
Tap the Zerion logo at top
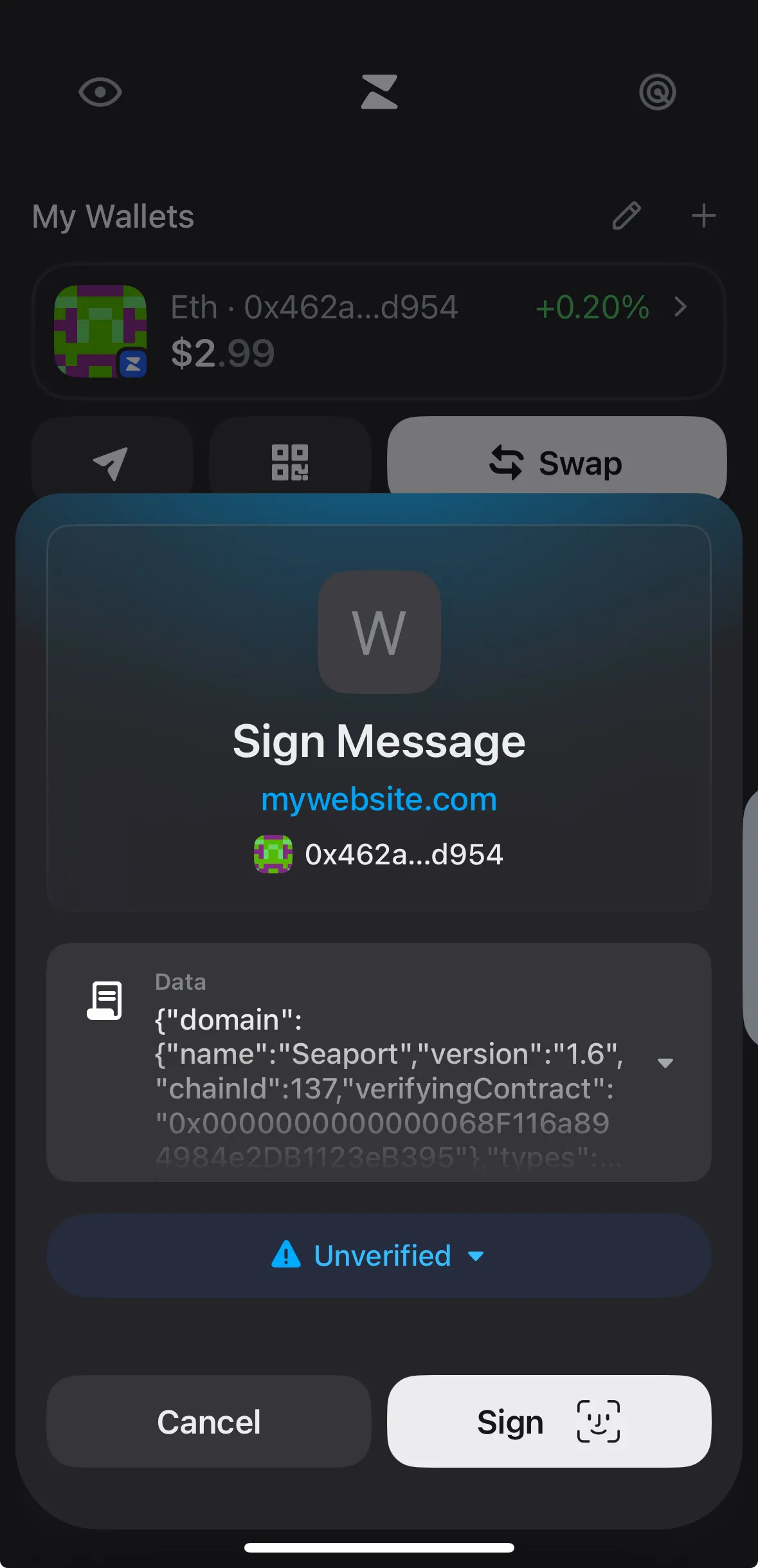(x=379, y=92)
